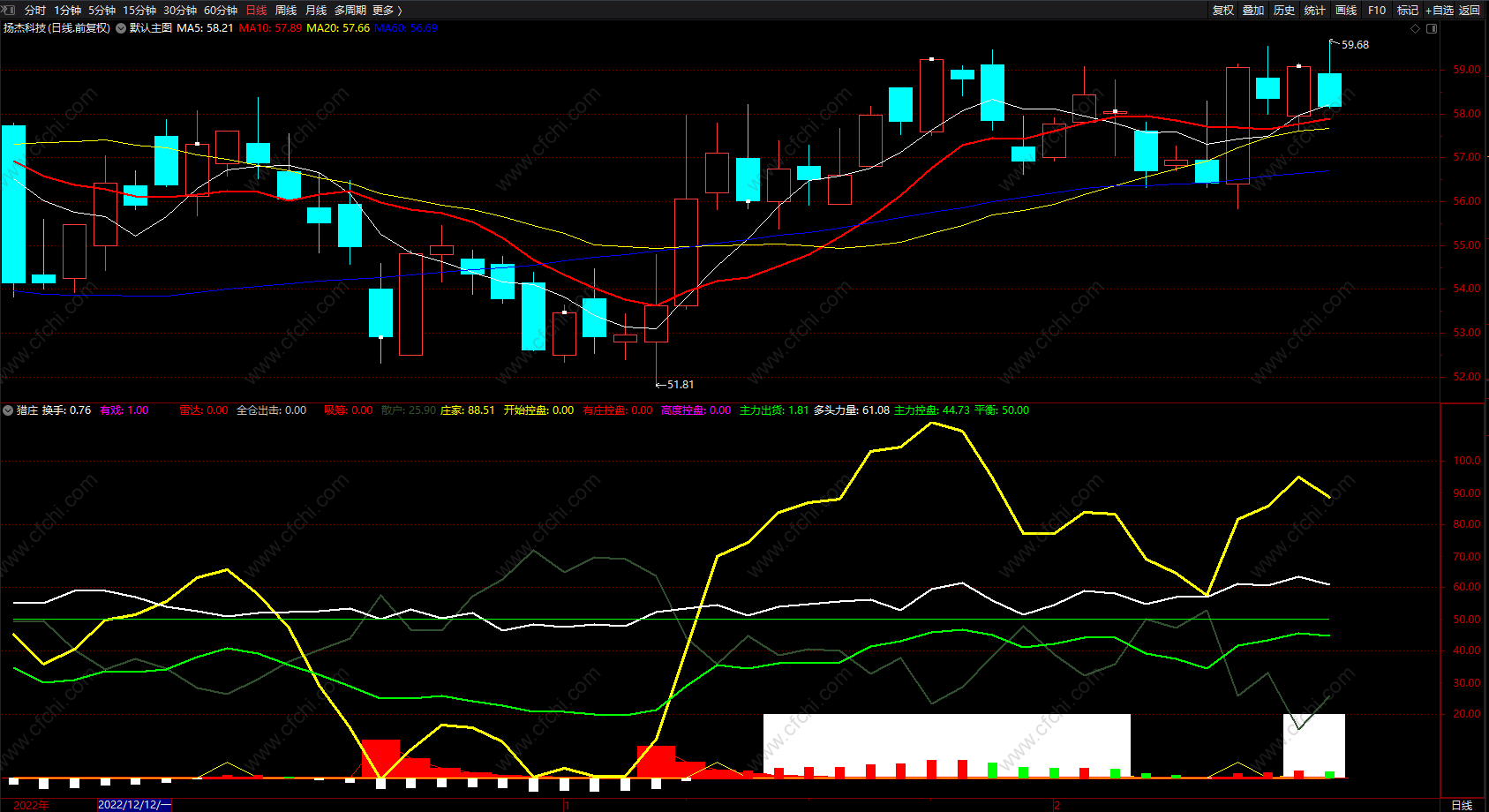Click the 20.00 indicator axis label
The width and height of the screenshot is (1489, 812).
(x=1467, y=714)
